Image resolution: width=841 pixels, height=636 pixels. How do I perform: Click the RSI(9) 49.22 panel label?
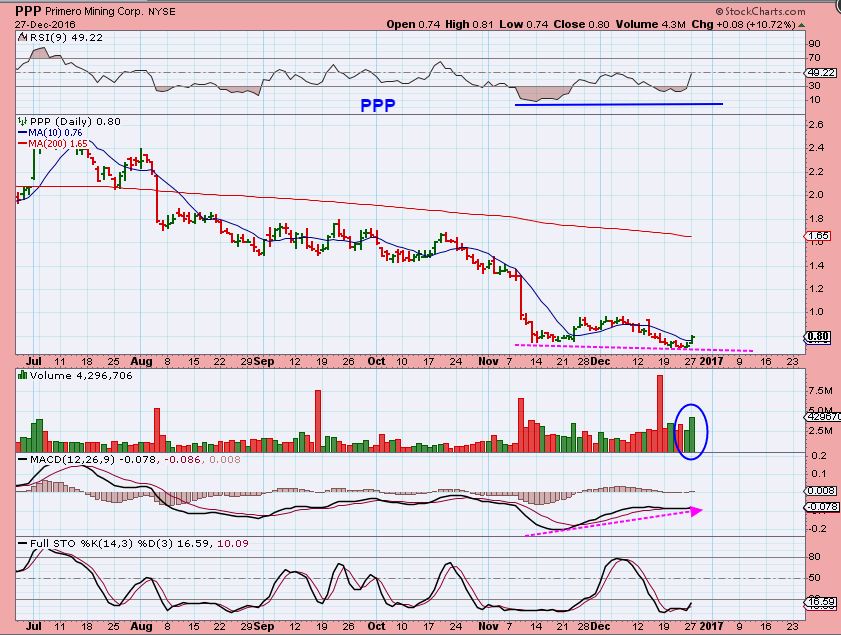coord(65,38)
